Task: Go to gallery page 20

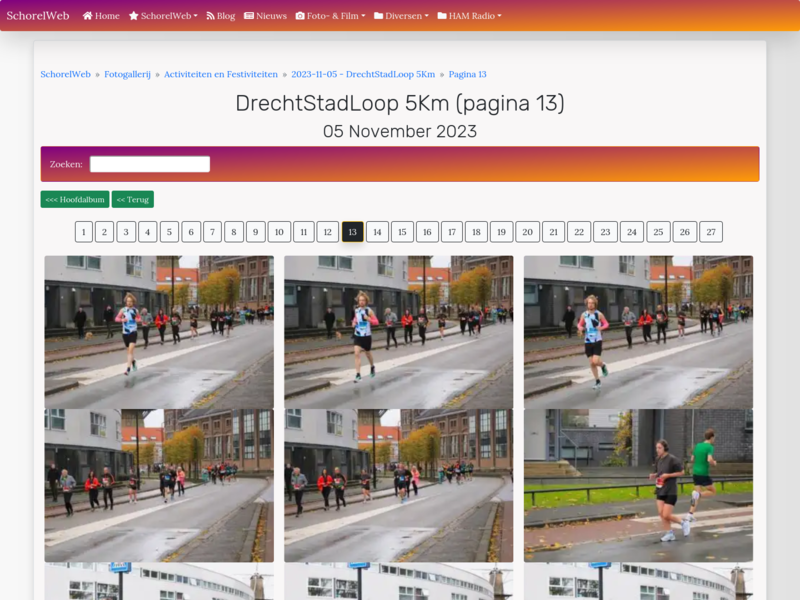Action: pyautogui.click(x=528, y=232)
